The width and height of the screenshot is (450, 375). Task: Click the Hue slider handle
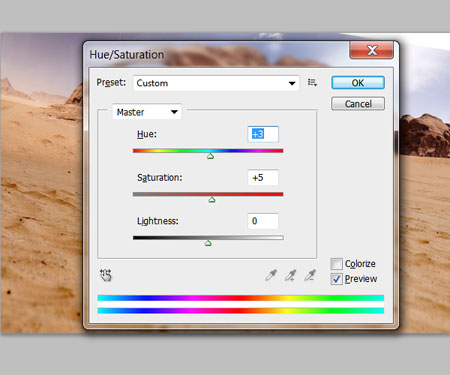(210, 156)
